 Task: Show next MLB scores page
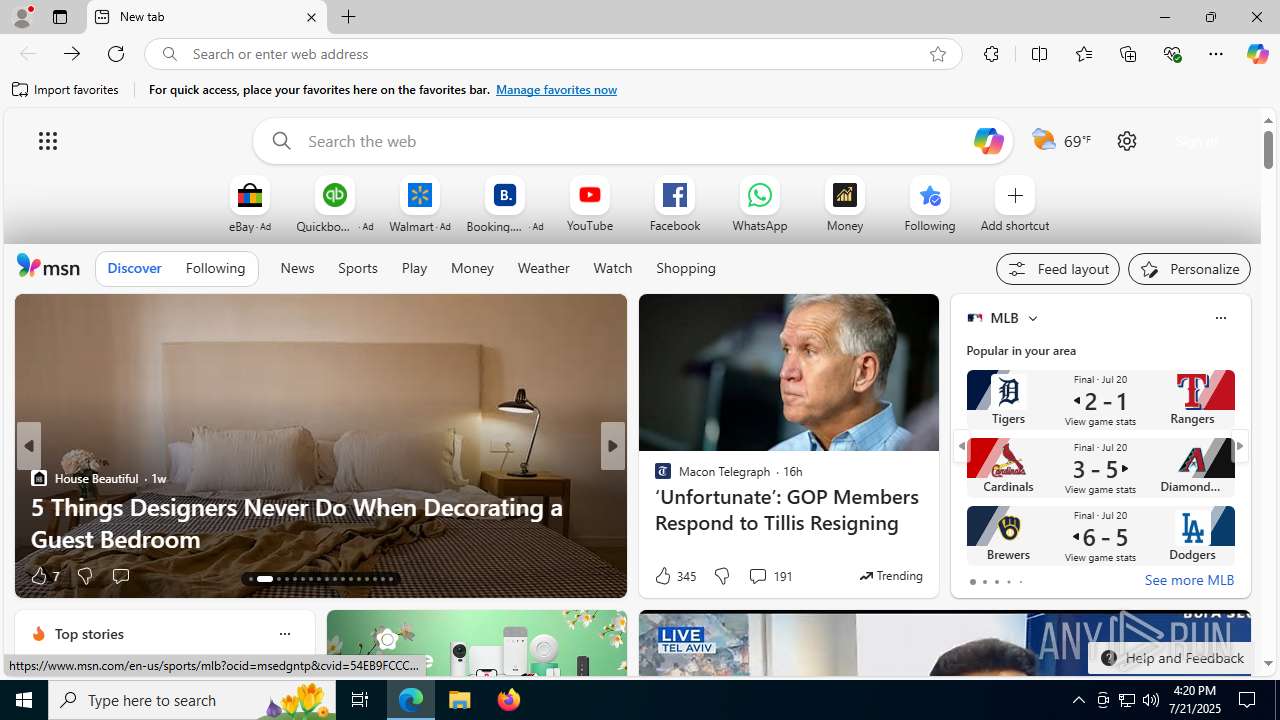coord(1240,446)
